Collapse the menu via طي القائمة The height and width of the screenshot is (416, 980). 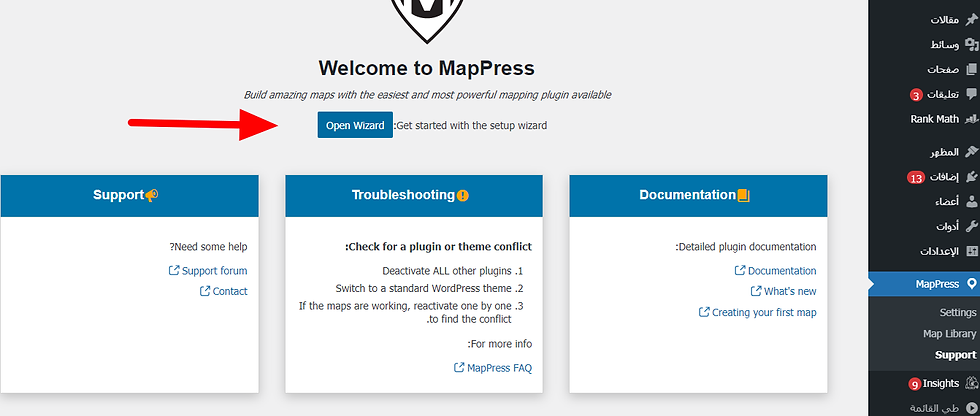(x=924, y=408)
